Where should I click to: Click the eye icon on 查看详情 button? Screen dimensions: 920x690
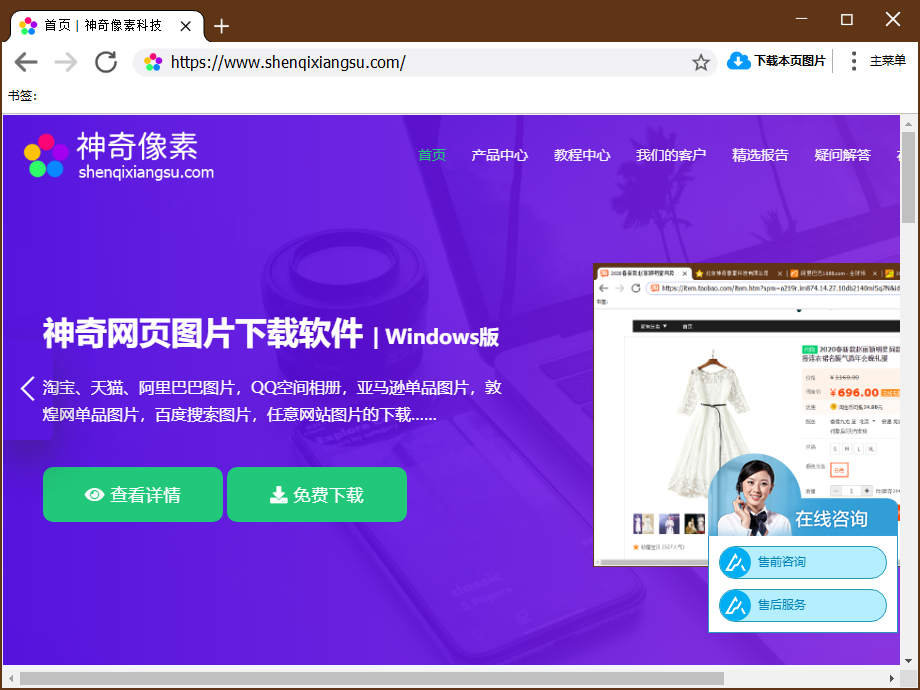click(x=94, y=494)
